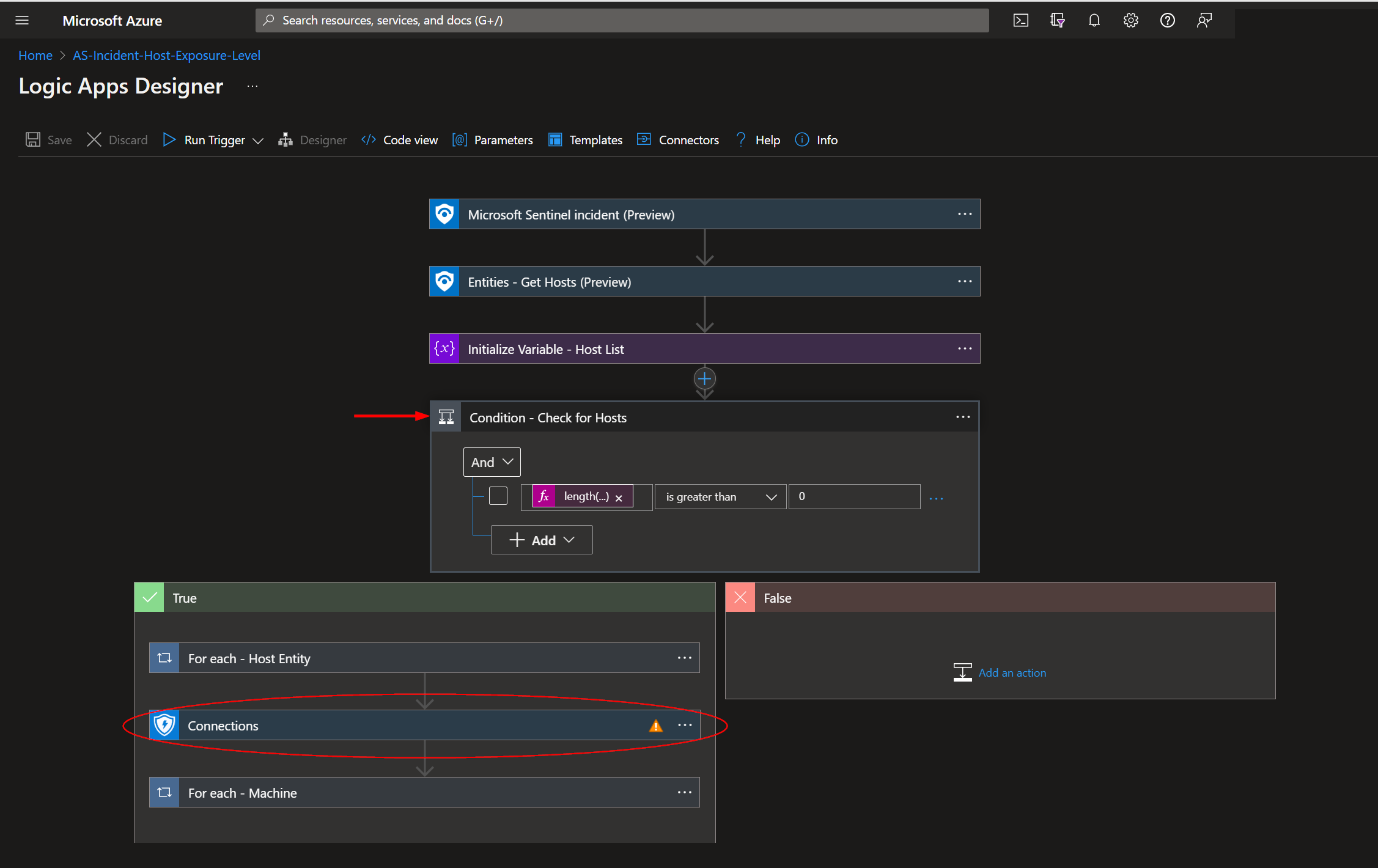Click the False branch header

1000,597
